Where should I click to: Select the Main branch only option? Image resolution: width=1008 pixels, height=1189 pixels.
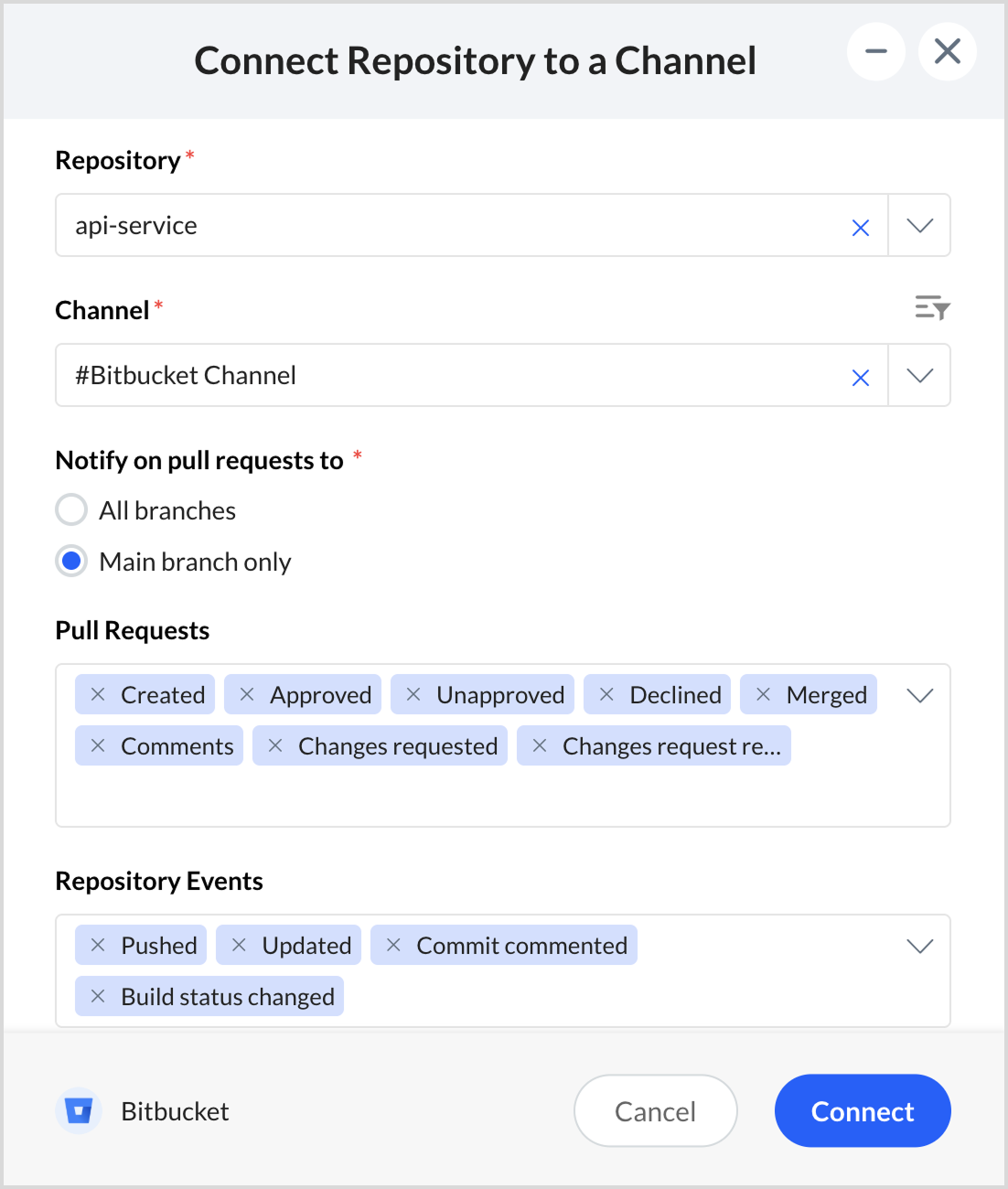coord(71,561)
